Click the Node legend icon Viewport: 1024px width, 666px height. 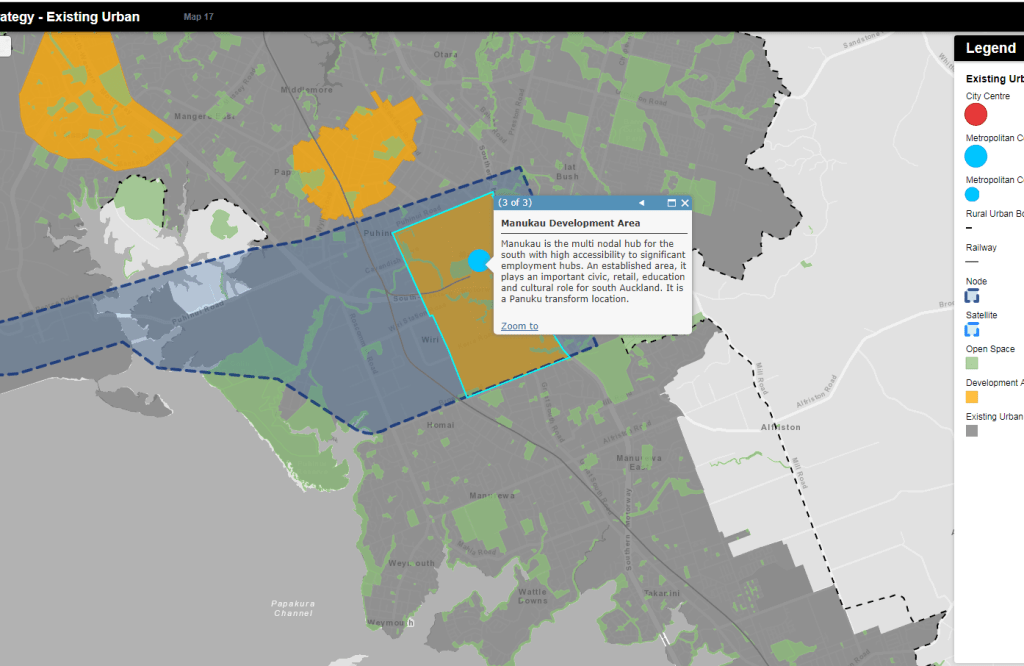click(x=972, y=296)
